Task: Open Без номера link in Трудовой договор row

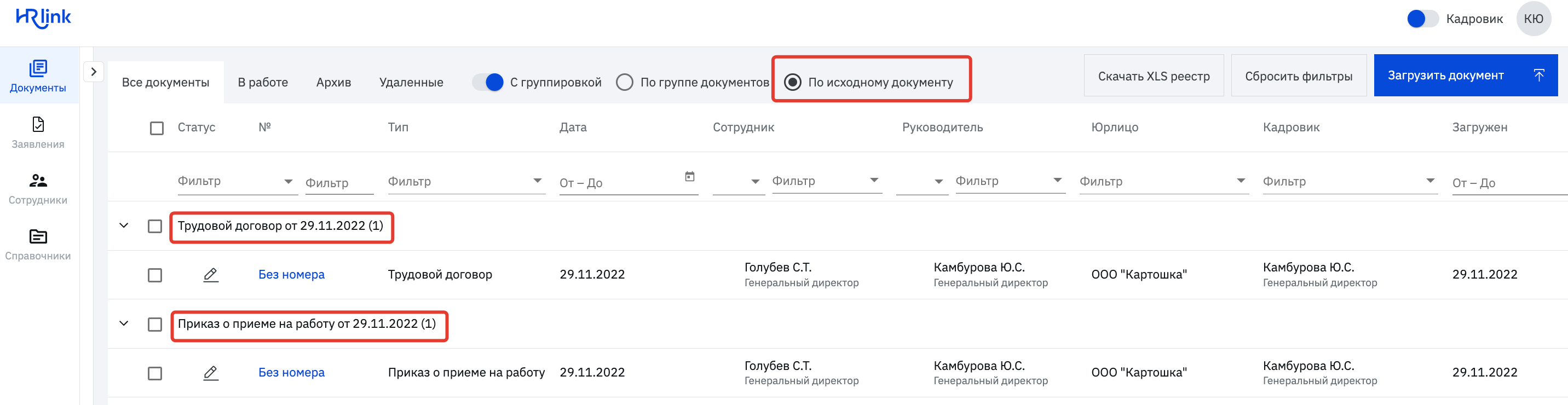Action: click(292, 274)
